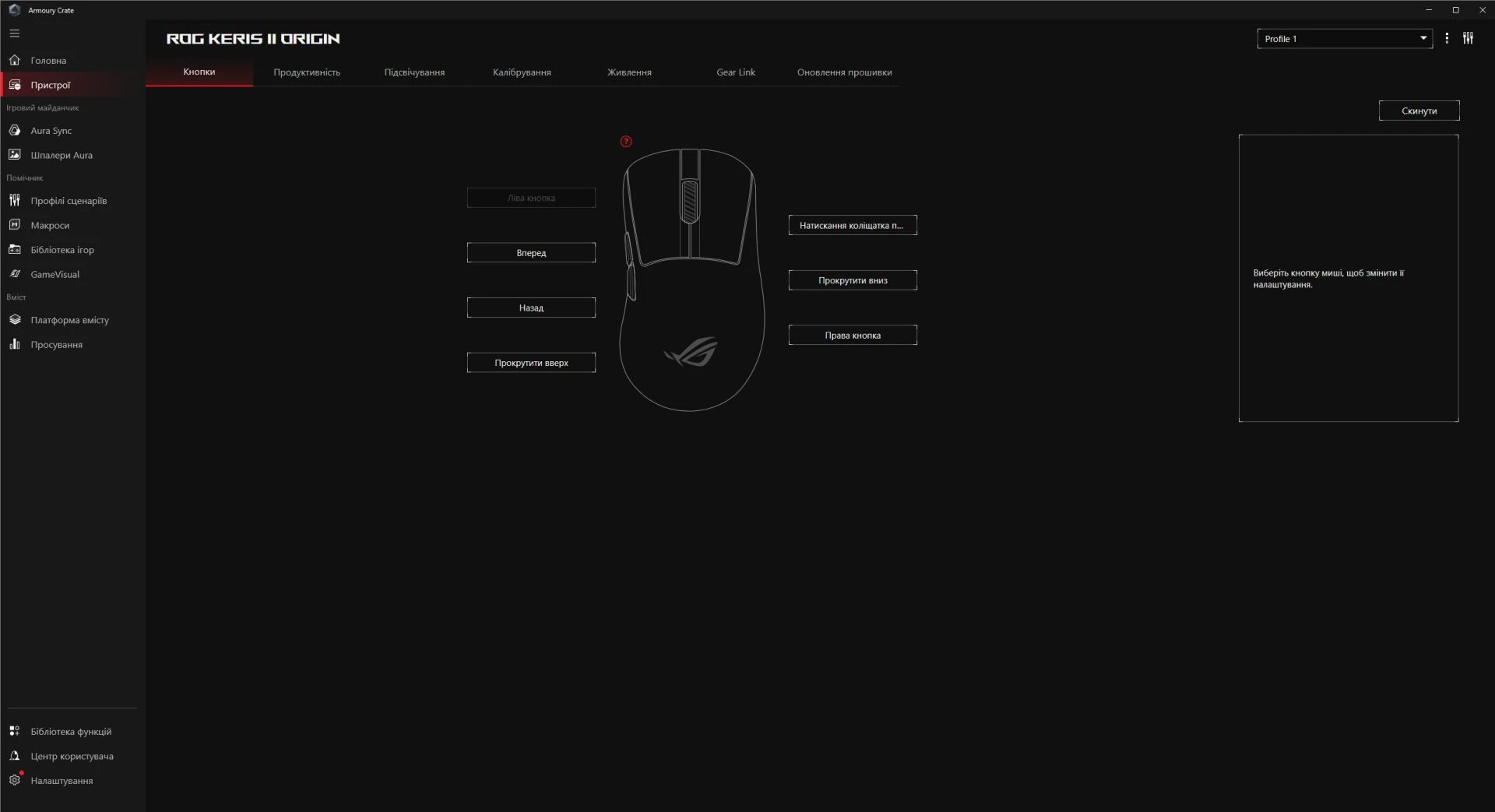This screenshot has width=1495, height=812.
Task: Click the Платформа вмісту layers icon
Action: (14, 319)
